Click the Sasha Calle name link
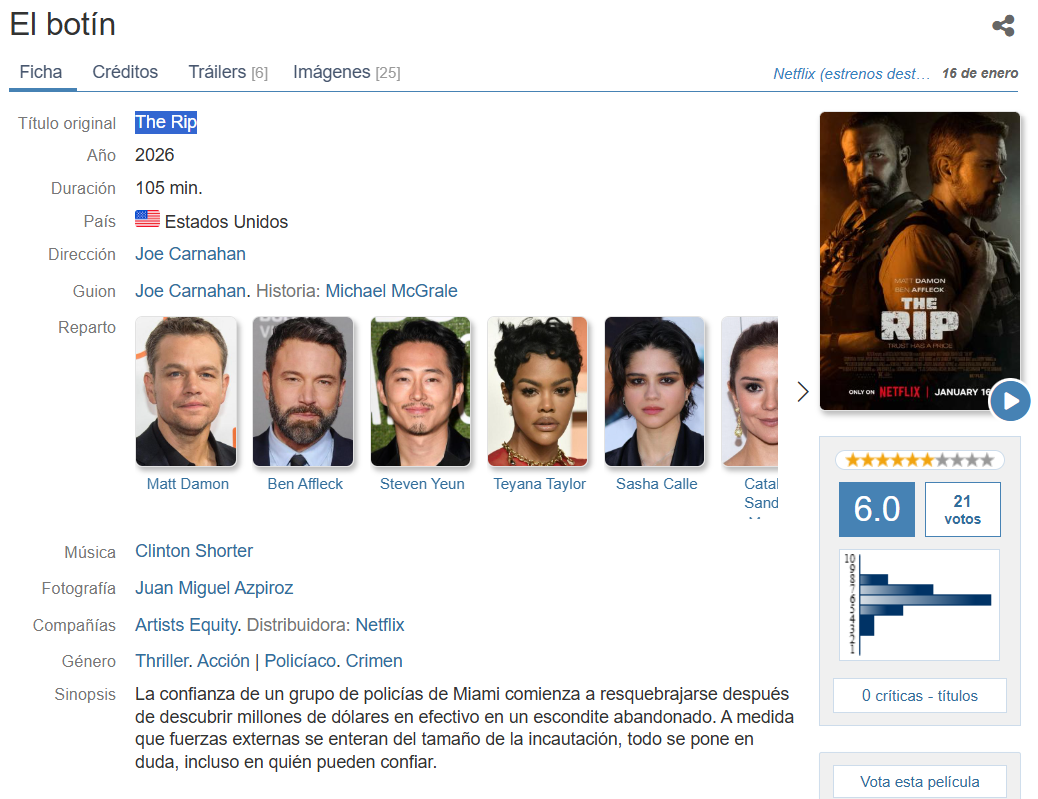 coord(656,484)
